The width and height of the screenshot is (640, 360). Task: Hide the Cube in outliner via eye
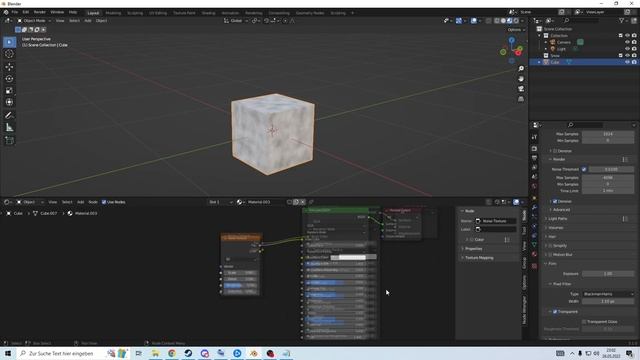(x=627, y=62)
